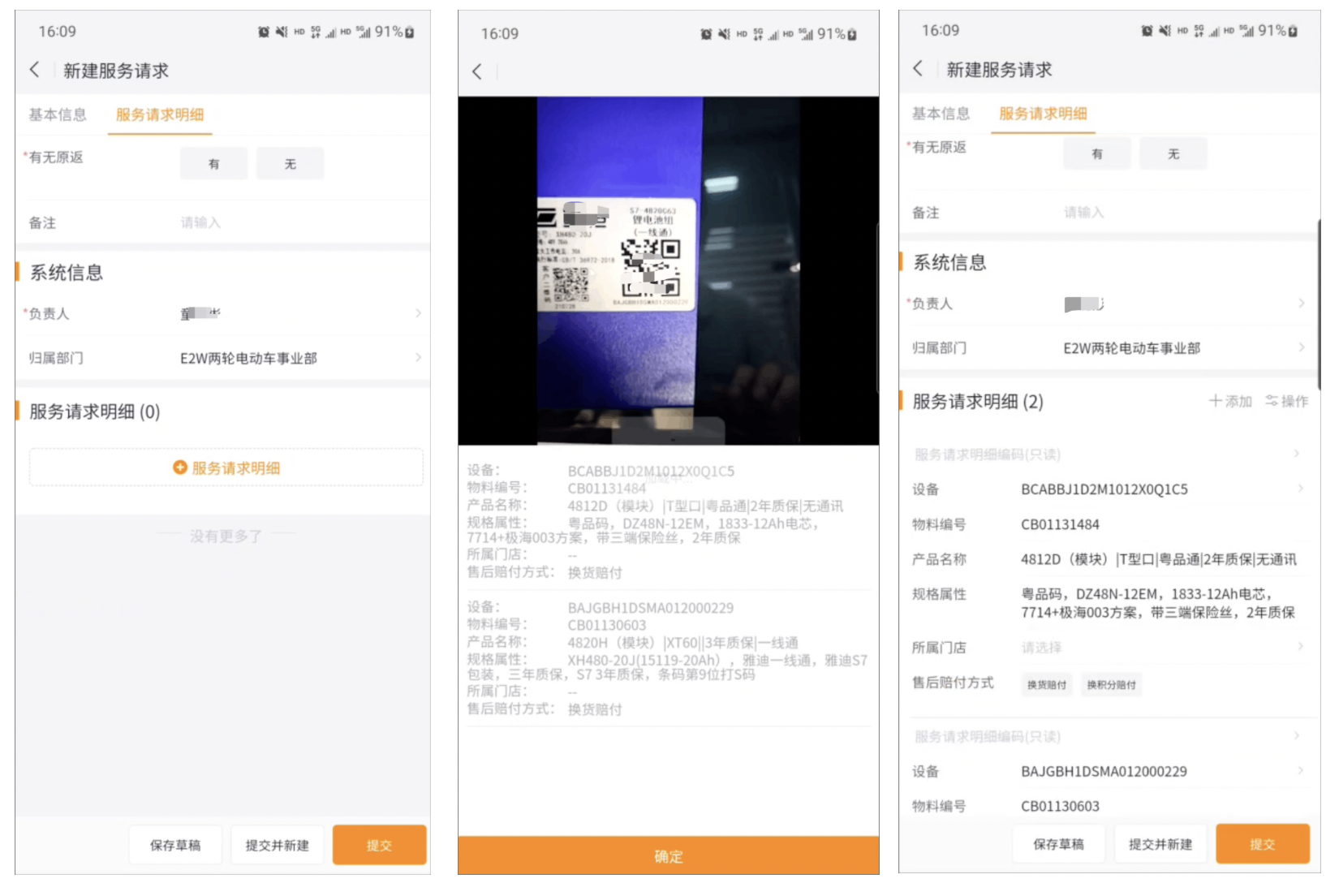This screenshot has height=896, width=1339.
Task: Confirm scan with 确定 button
Action: tap(669, 855)
